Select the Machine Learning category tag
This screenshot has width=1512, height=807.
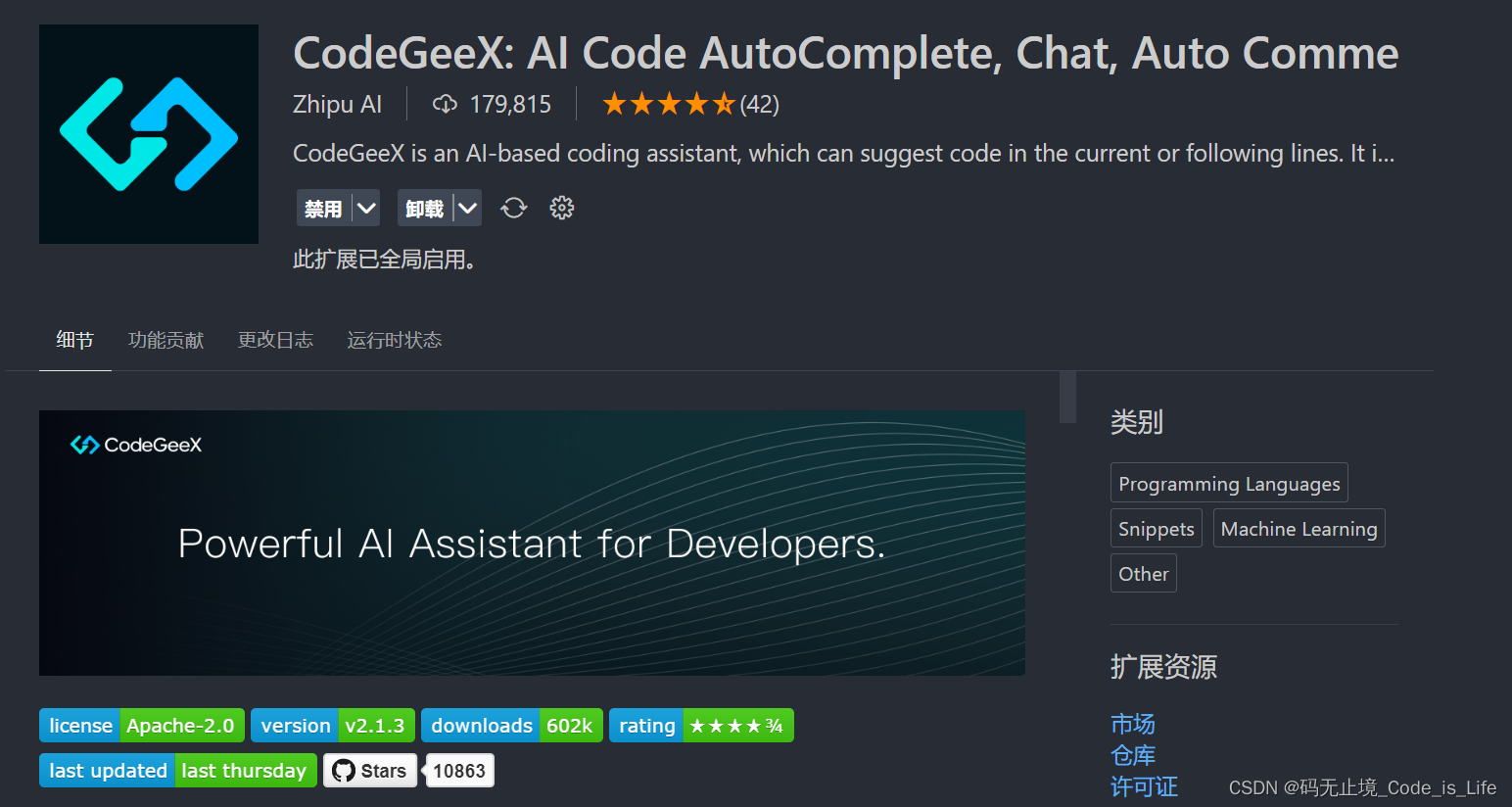click(x=1299, y=528)
